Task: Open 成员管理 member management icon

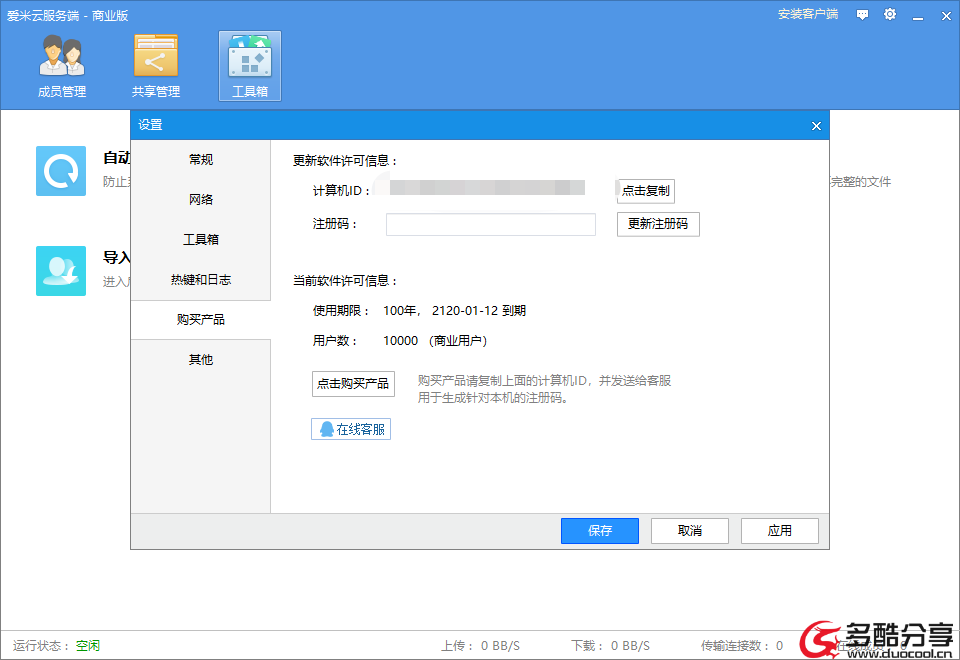Action: (62, 66)
